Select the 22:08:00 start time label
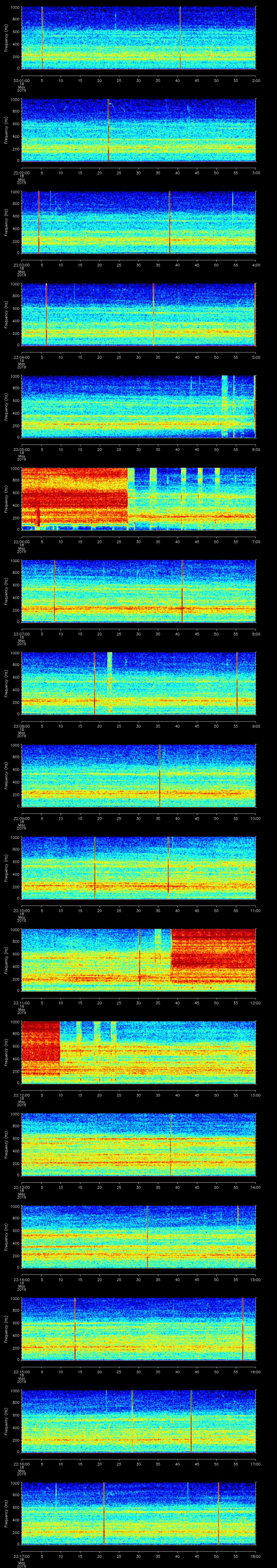The height and width of the screenshot is (1568, 277). pyautogui.click(x=21, y=726)
